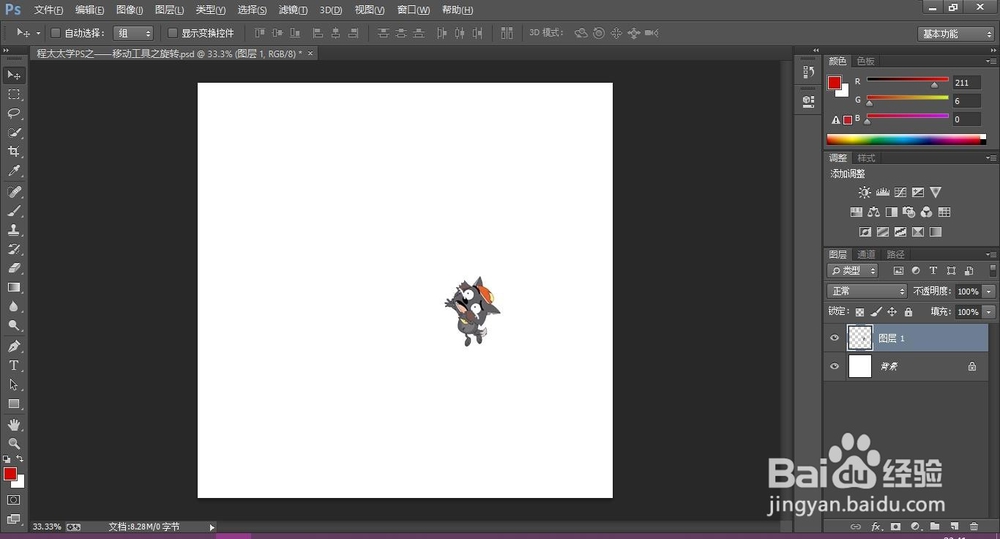The height and width of the screenshot is (539, 1000).
Task: Select the Zoom tool
Action: pyautogui.click(x=13, y=443)
